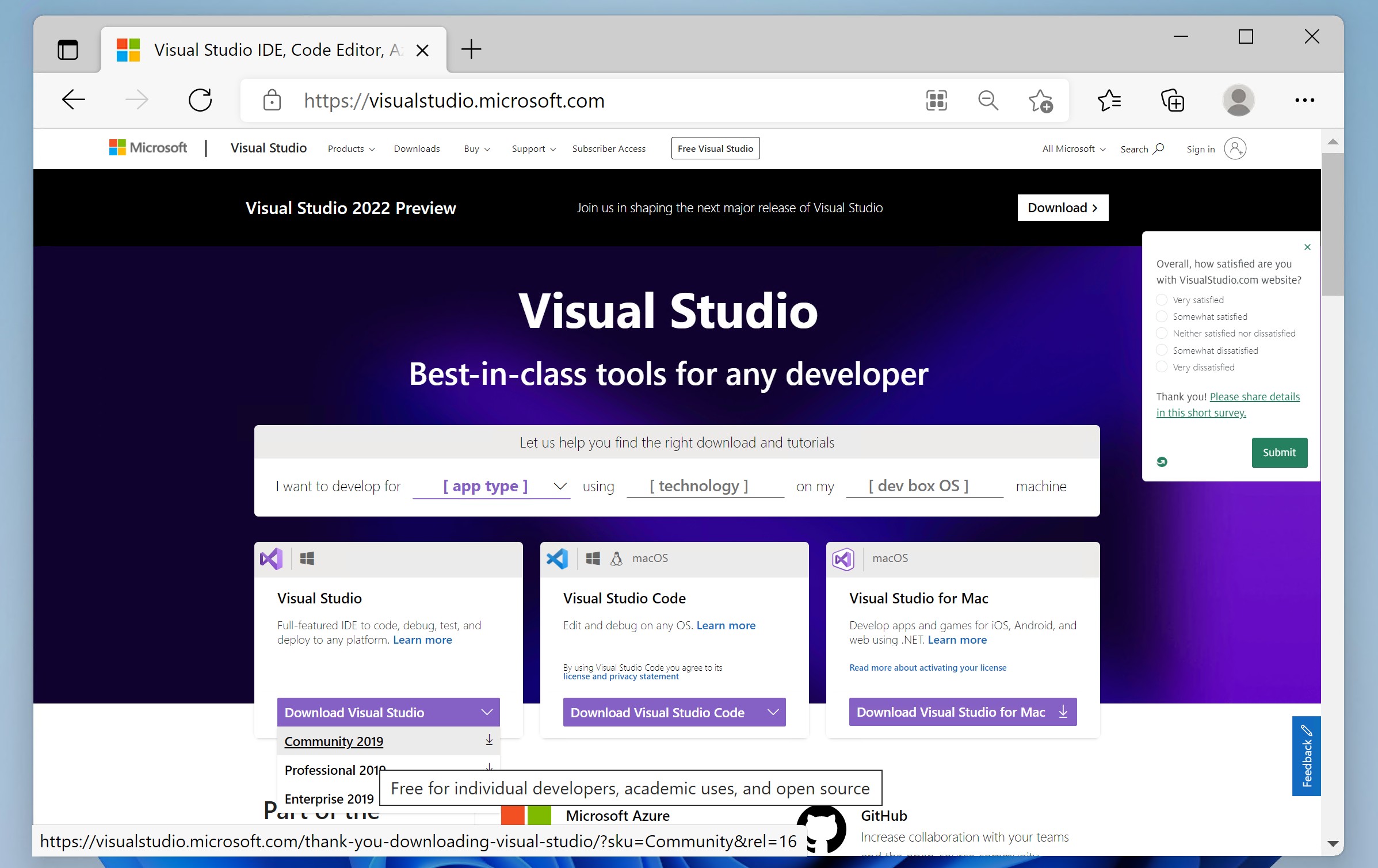Viewport: 1378px width, 868px height.
Task: Open the Settings and more ellipsis menu
Action: 1304,101
